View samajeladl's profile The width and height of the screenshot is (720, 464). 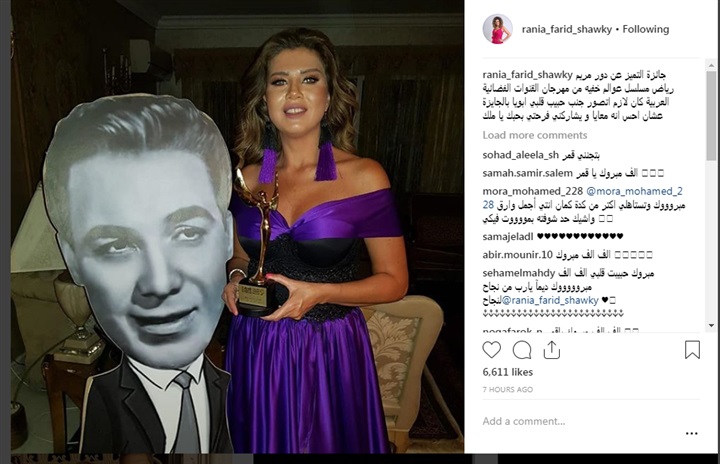508,237
